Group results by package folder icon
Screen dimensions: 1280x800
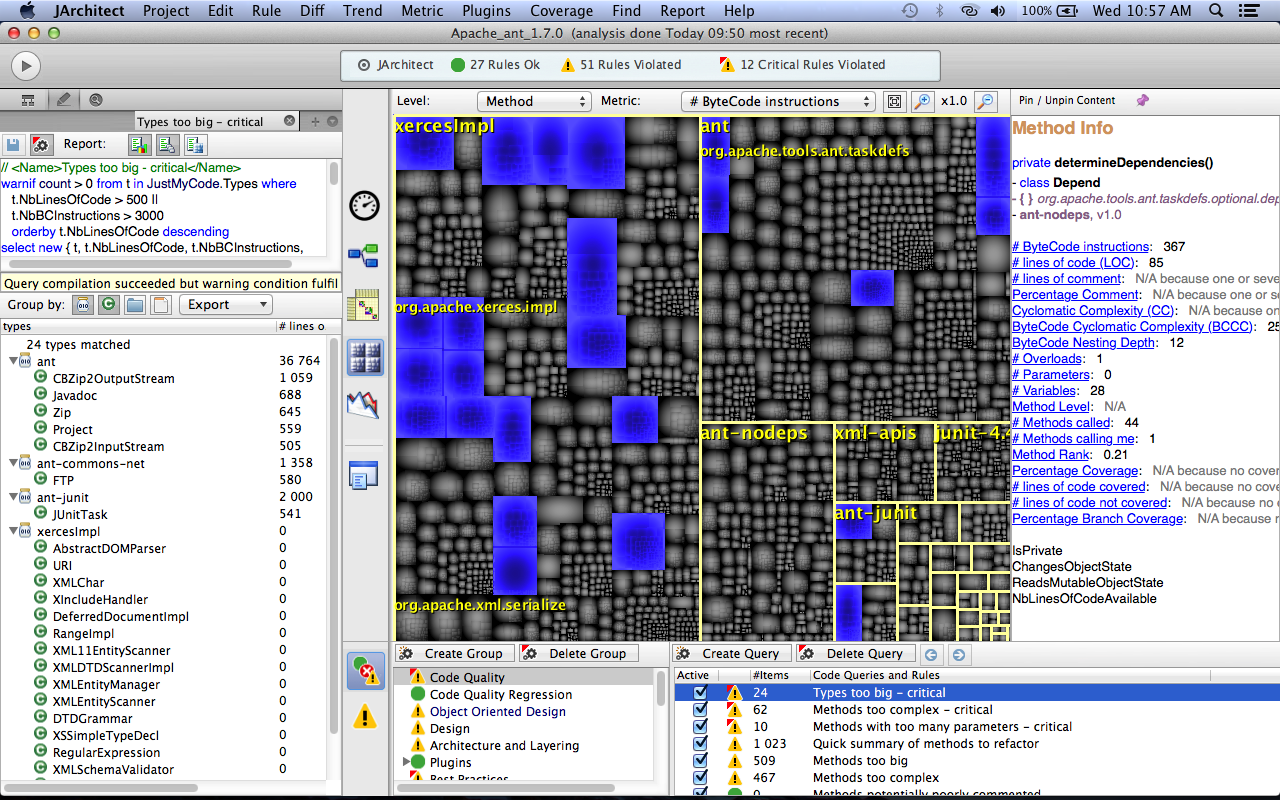135,305
